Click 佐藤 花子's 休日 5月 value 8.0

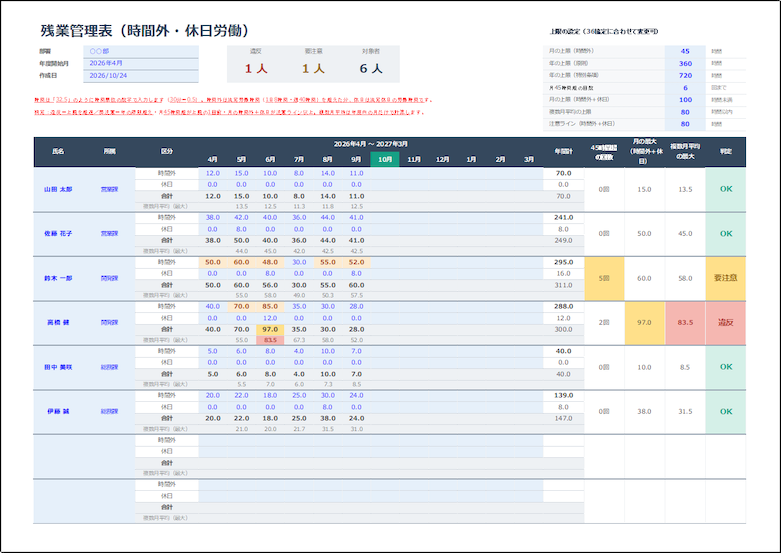[242, 229]
